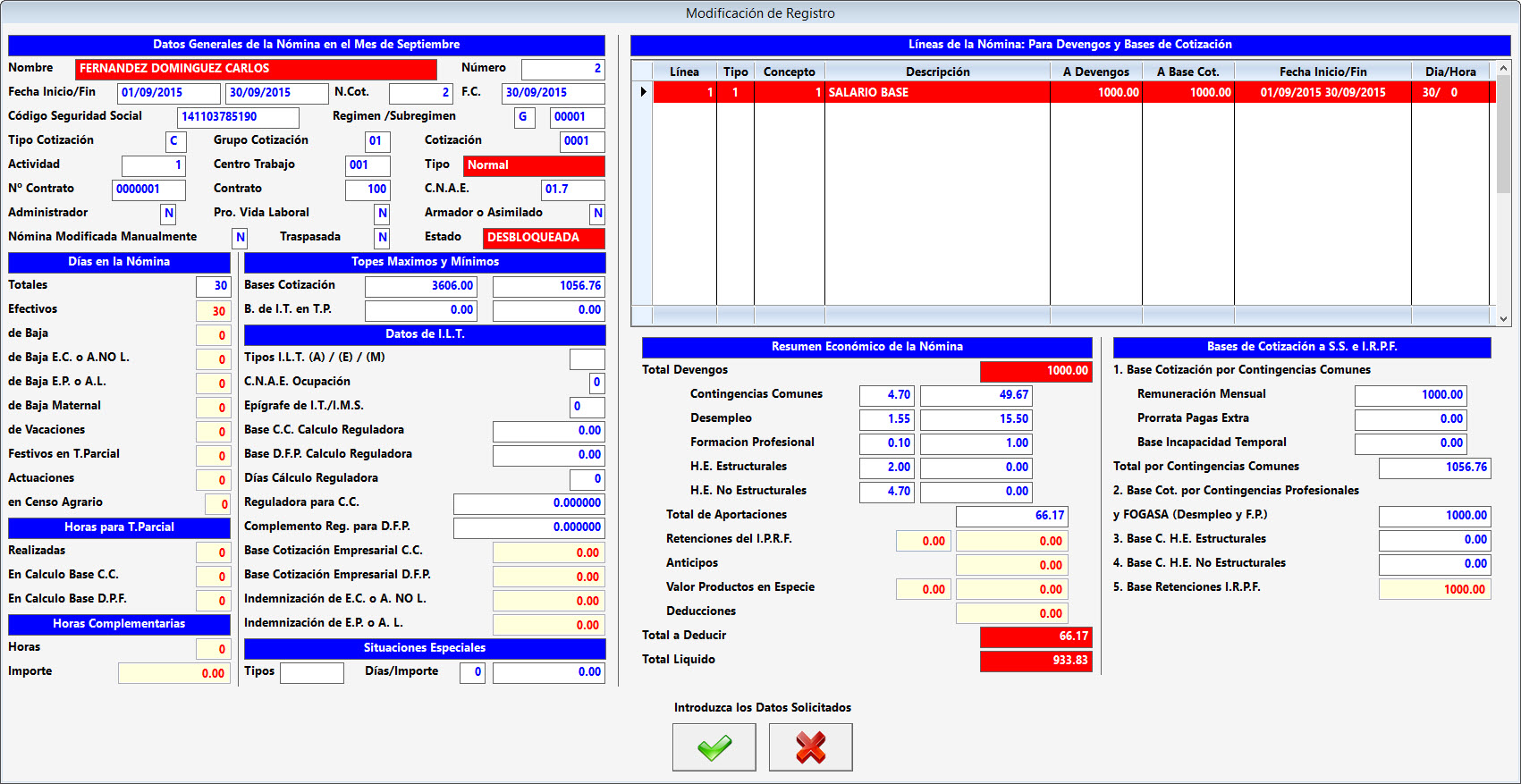Select the Estado DESBLOQUEADA field
This screenshot has width=1521, height=784.
[543, 238]
